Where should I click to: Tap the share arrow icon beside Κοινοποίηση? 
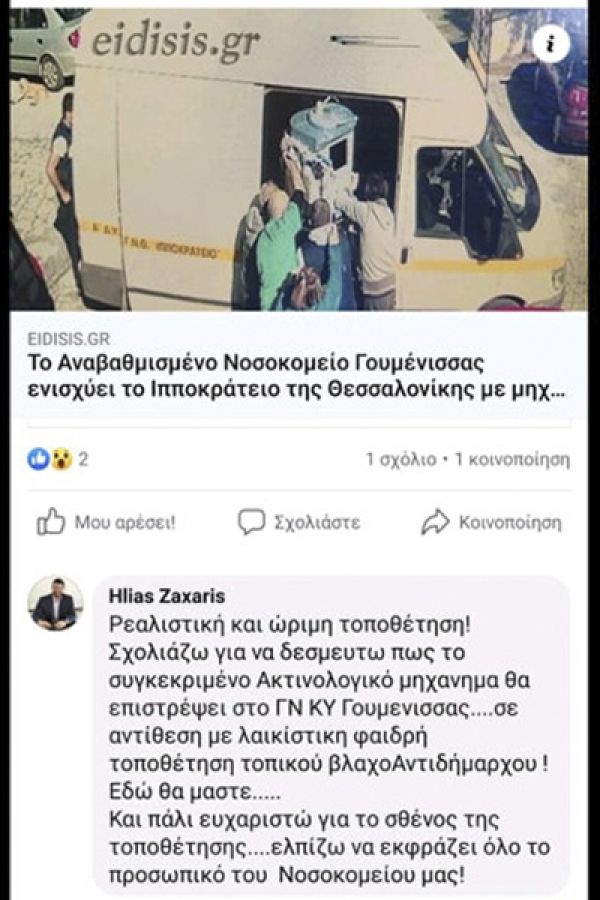click(435, 522)
